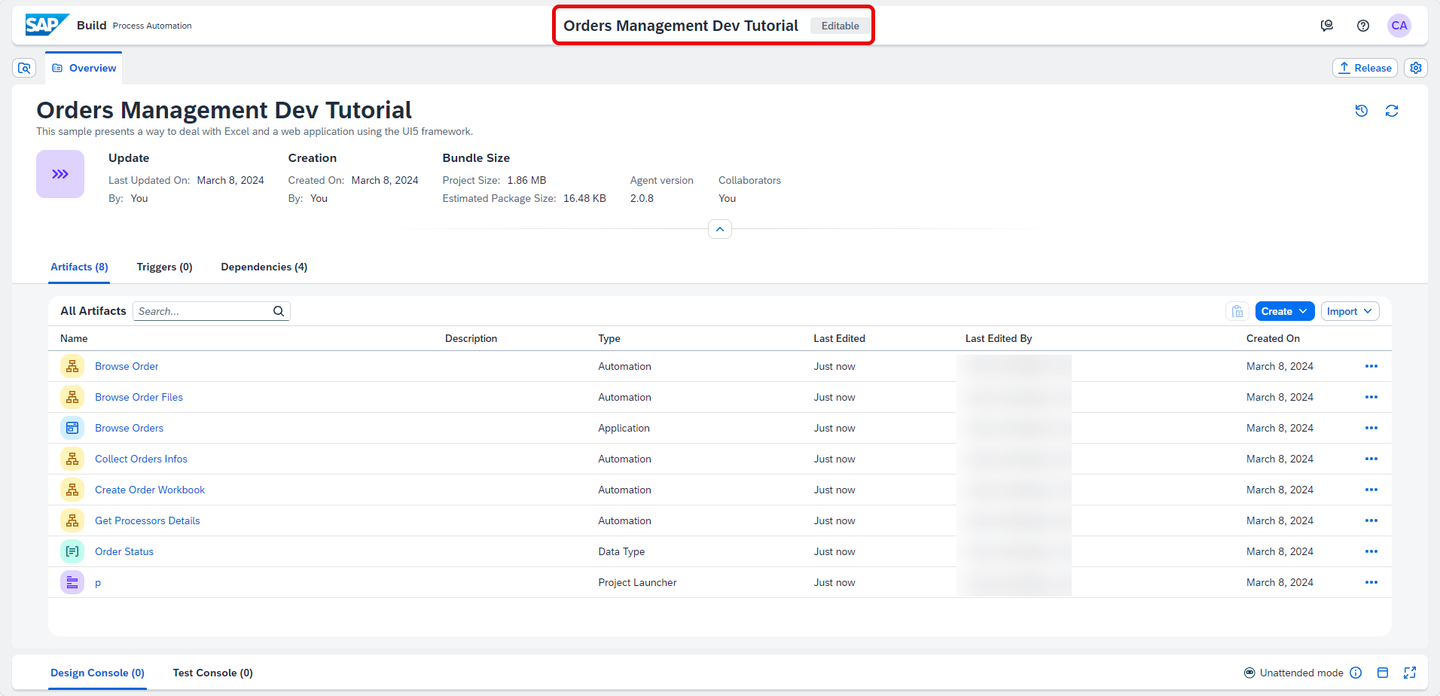1440x696 pixels.
Task: Click the Get Processors Details automation icon
Action: (72, 521)
